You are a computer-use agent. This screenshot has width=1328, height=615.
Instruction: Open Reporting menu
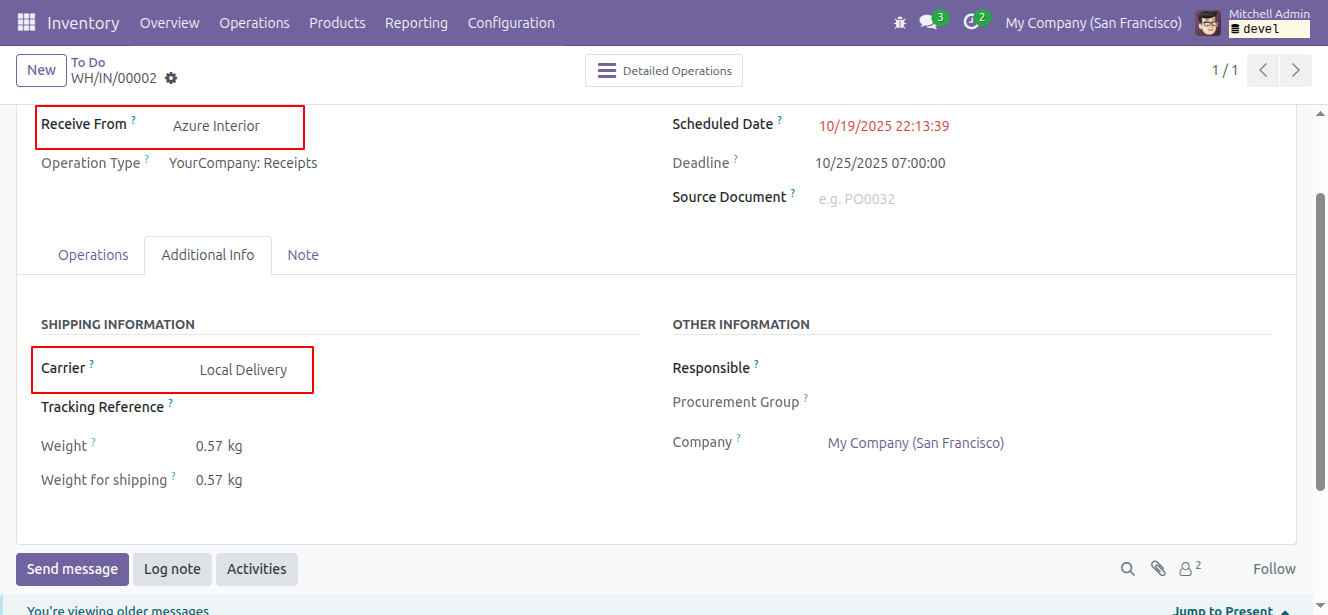[416, 22]
